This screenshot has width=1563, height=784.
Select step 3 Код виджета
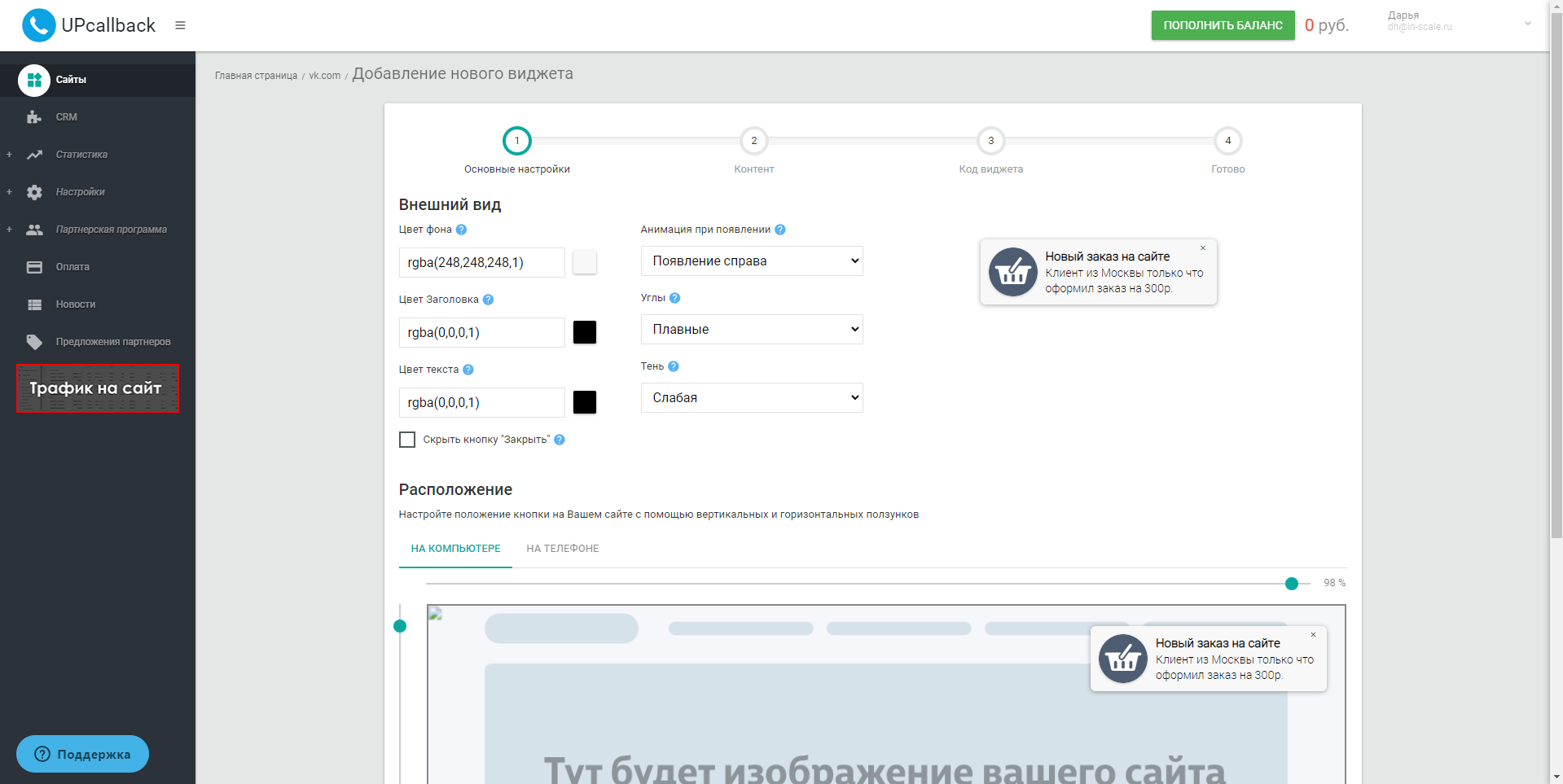[990, 141]
